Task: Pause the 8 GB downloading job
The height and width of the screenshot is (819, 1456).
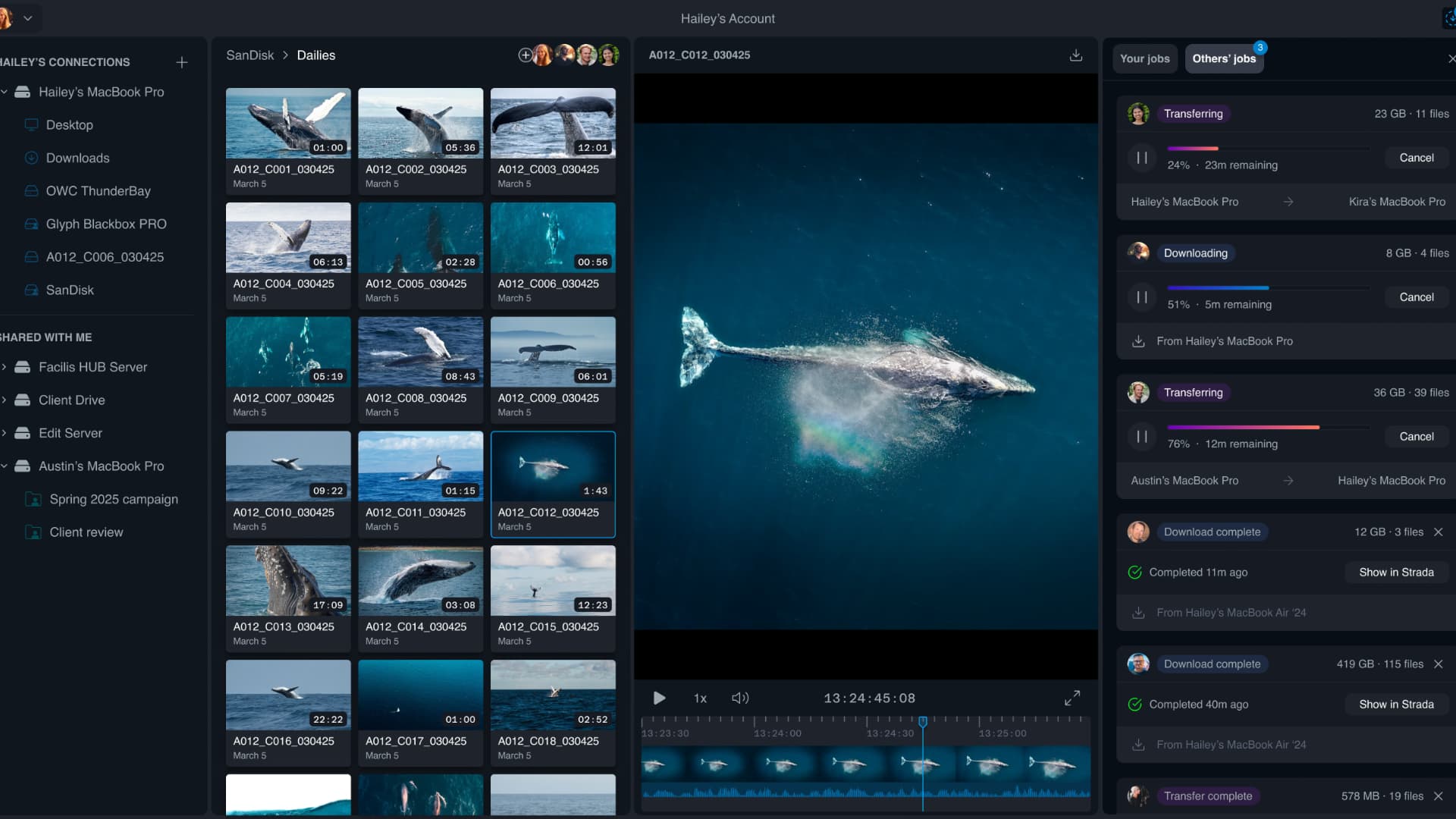Action: [1141, 297]
